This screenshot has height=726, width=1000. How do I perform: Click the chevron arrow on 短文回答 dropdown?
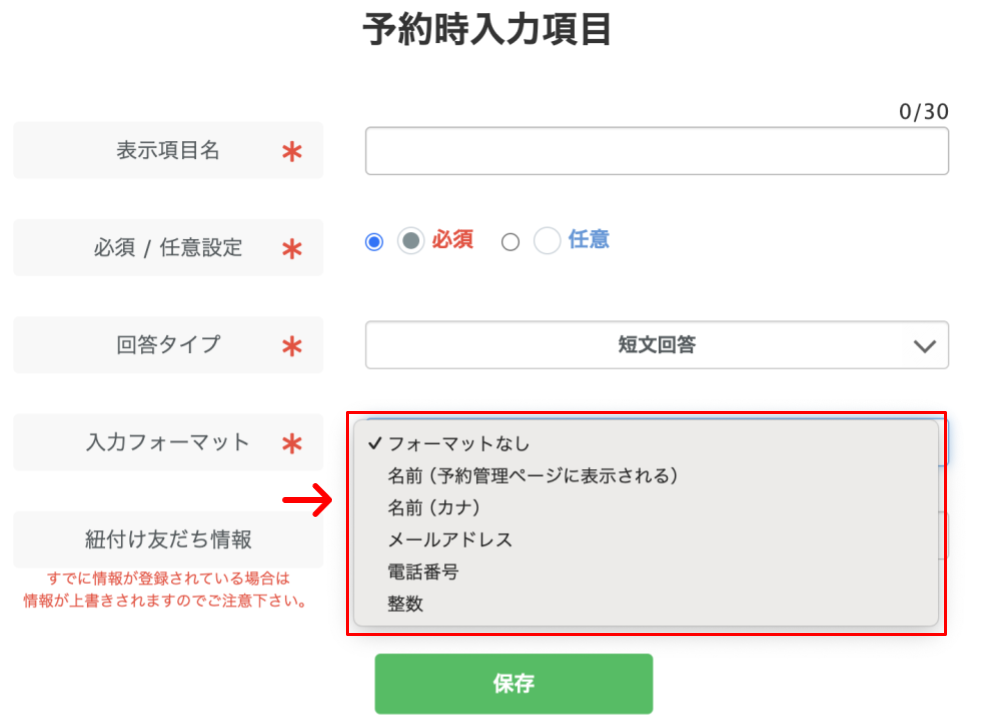tap(924, 346)
